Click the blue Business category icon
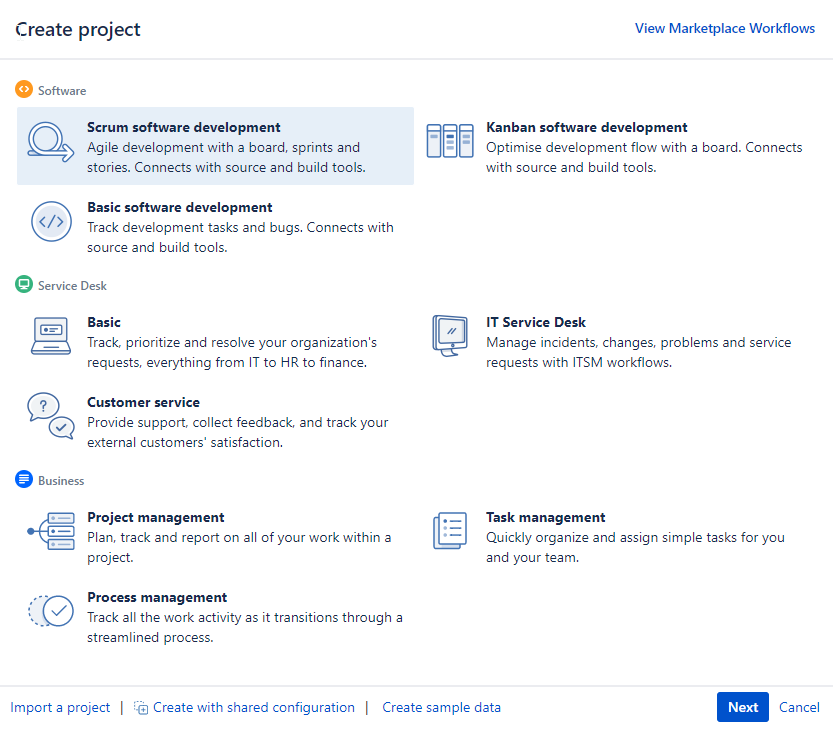Image resolution: width=833 pixels, height=734 pixels. [23, 479]
